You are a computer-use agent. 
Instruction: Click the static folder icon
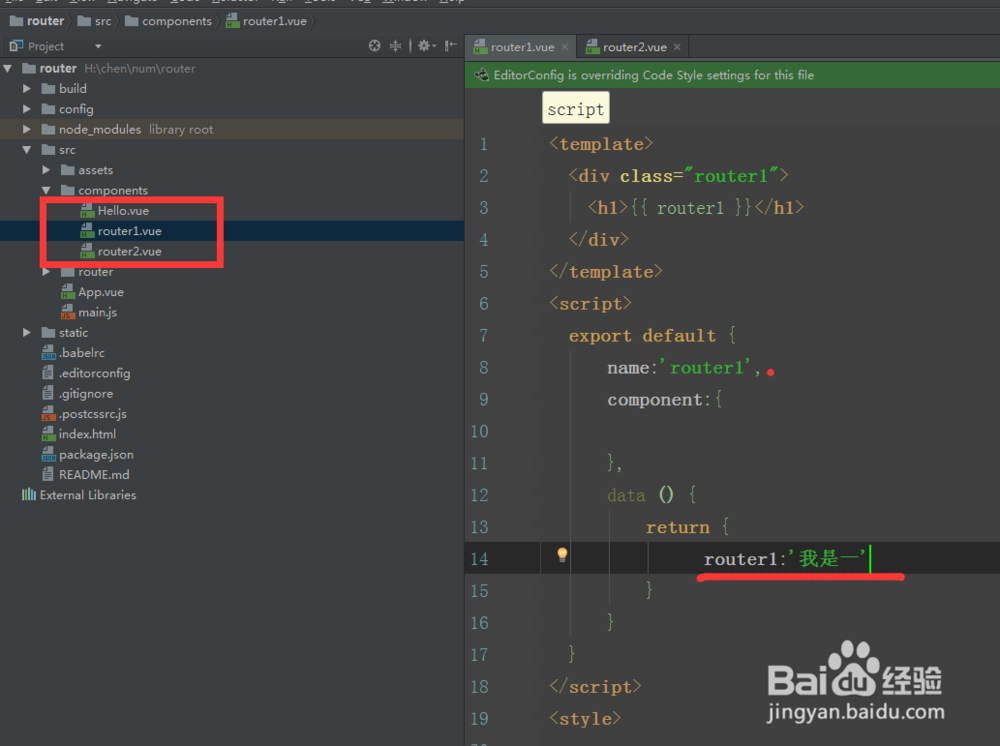click(x=48, y=333)
